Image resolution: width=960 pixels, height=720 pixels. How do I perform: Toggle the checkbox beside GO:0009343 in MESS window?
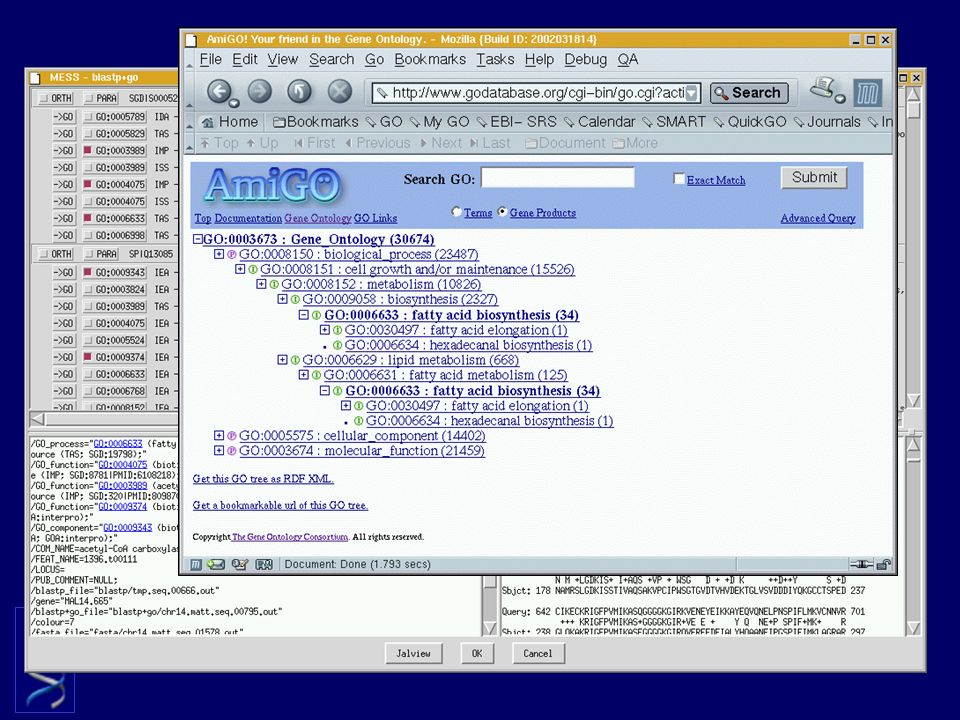[x=88, y=272]
